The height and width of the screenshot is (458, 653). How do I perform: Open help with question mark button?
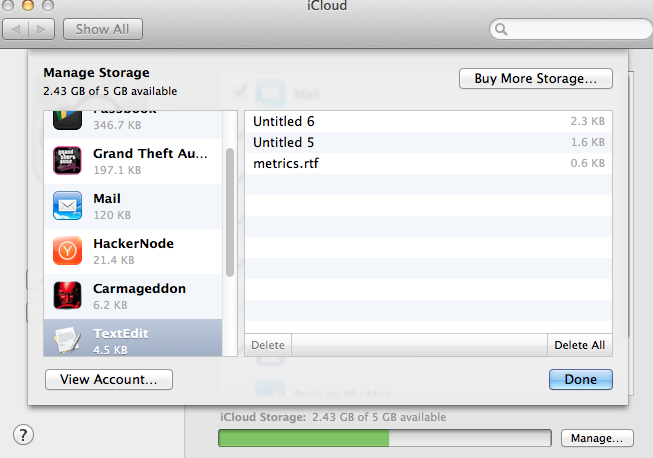(x=23, y=435)
